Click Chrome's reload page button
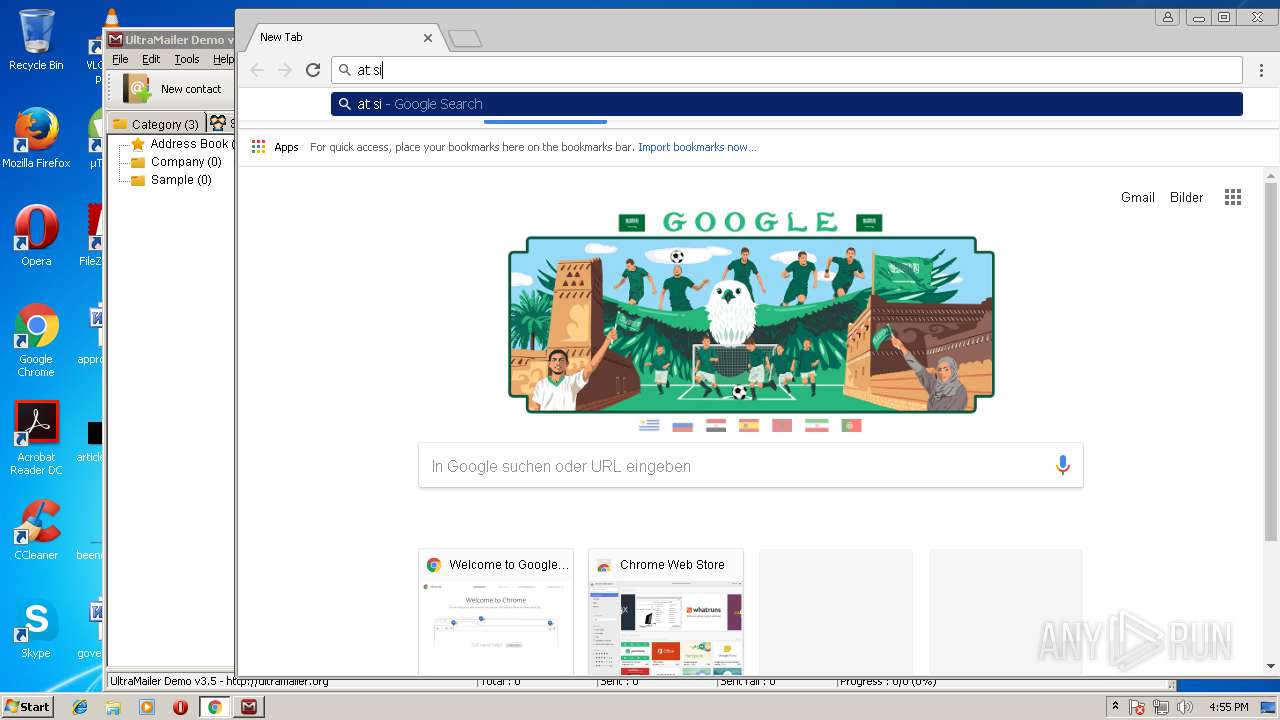The image size is (1280, 720). pyautogui.click(x=313, y=70)
